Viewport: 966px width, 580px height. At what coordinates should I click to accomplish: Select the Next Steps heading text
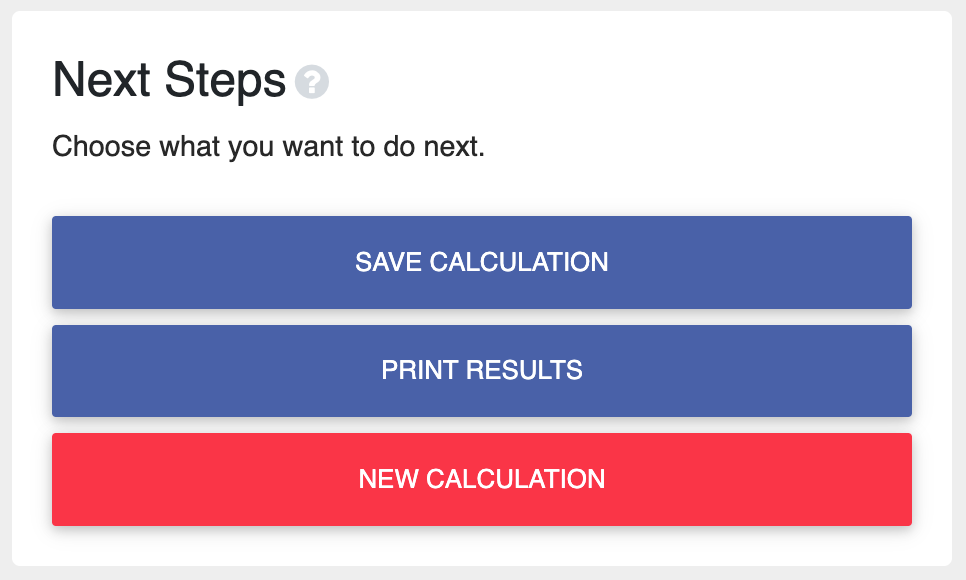coord(169,80)
